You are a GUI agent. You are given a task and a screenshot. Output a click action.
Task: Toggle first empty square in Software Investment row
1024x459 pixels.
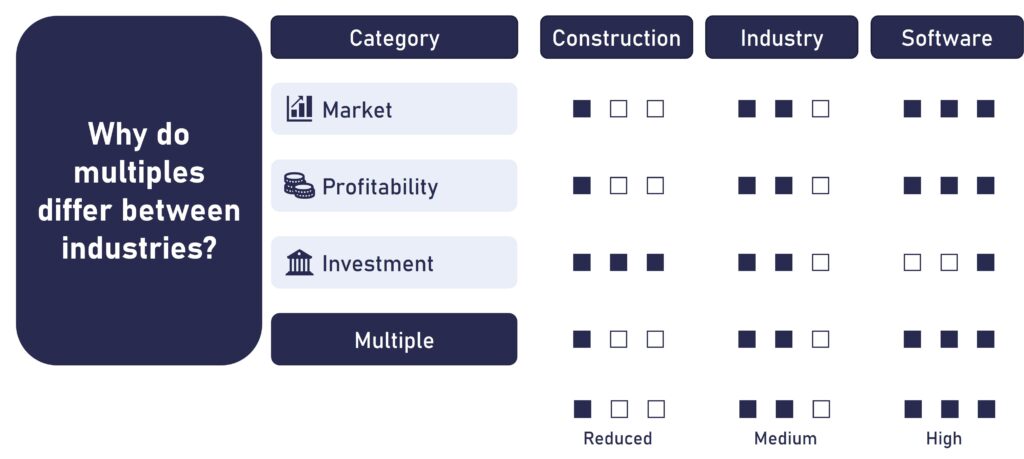(912, 262)
